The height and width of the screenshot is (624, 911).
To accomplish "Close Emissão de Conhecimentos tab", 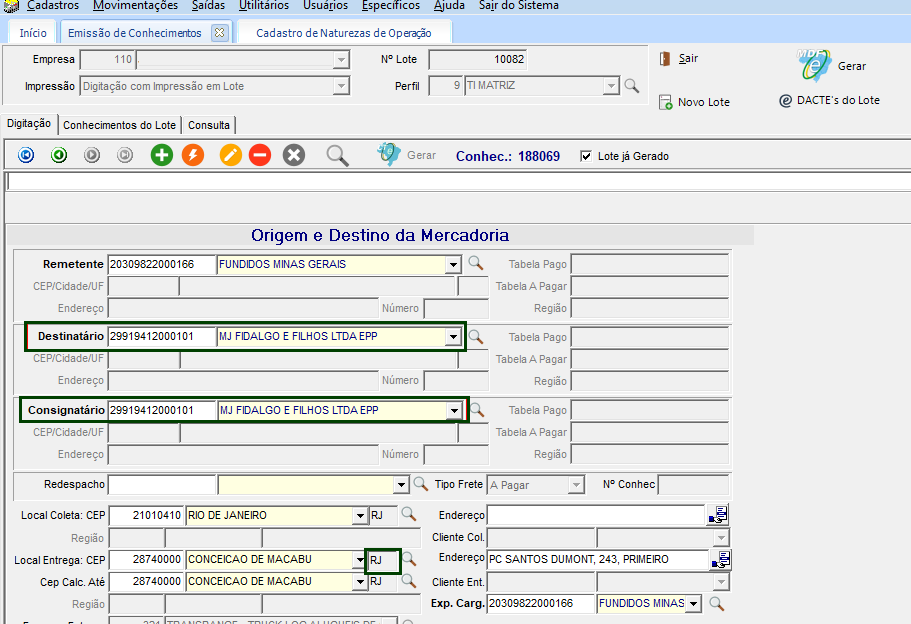I will point(220,33).
